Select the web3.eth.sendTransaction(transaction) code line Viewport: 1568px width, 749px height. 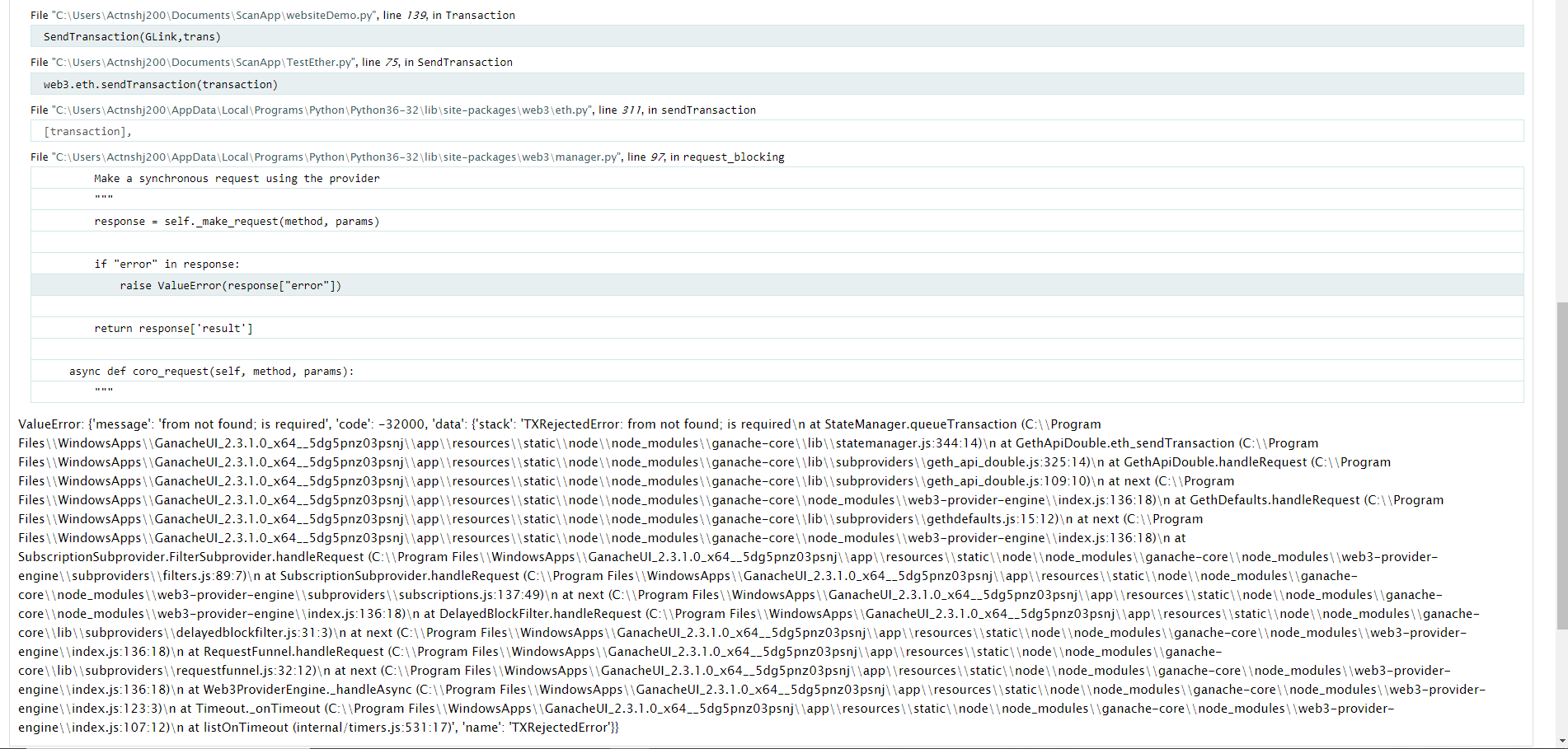pos(777,84)
